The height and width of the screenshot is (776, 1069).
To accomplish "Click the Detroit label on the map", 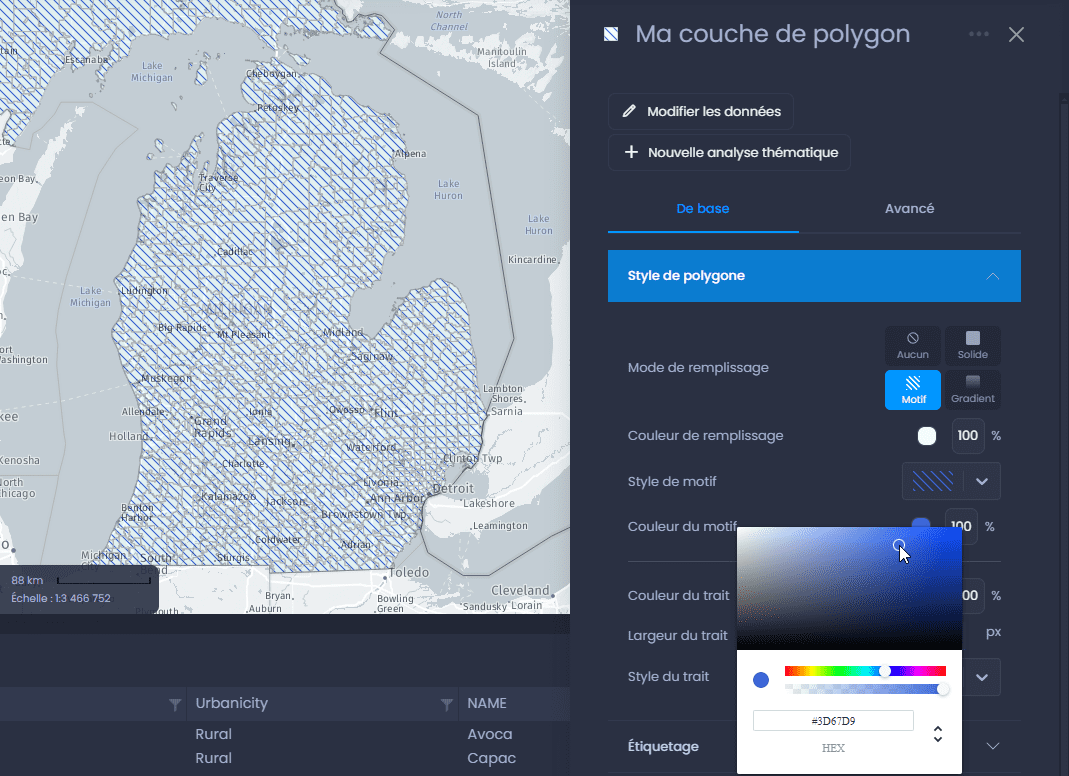I will click(x=453, y=488).
